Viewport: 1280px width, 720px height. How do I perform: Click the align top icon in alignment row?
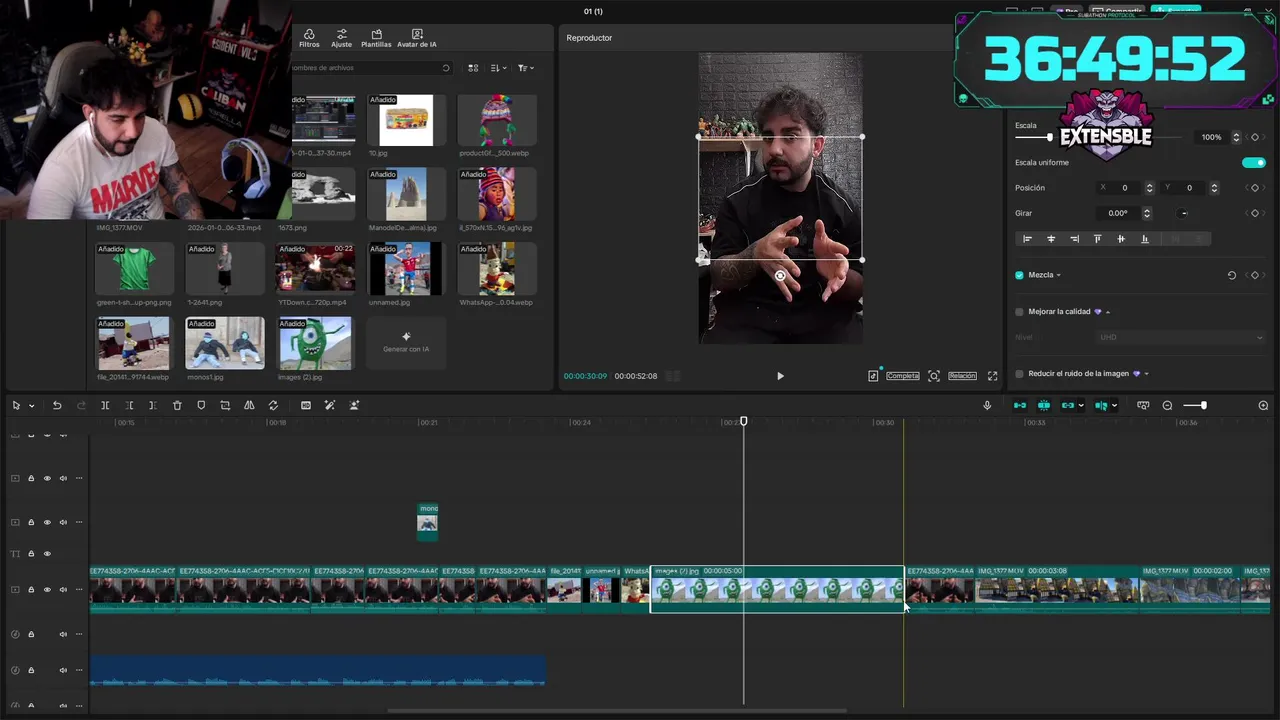(x=1097, y=239)
